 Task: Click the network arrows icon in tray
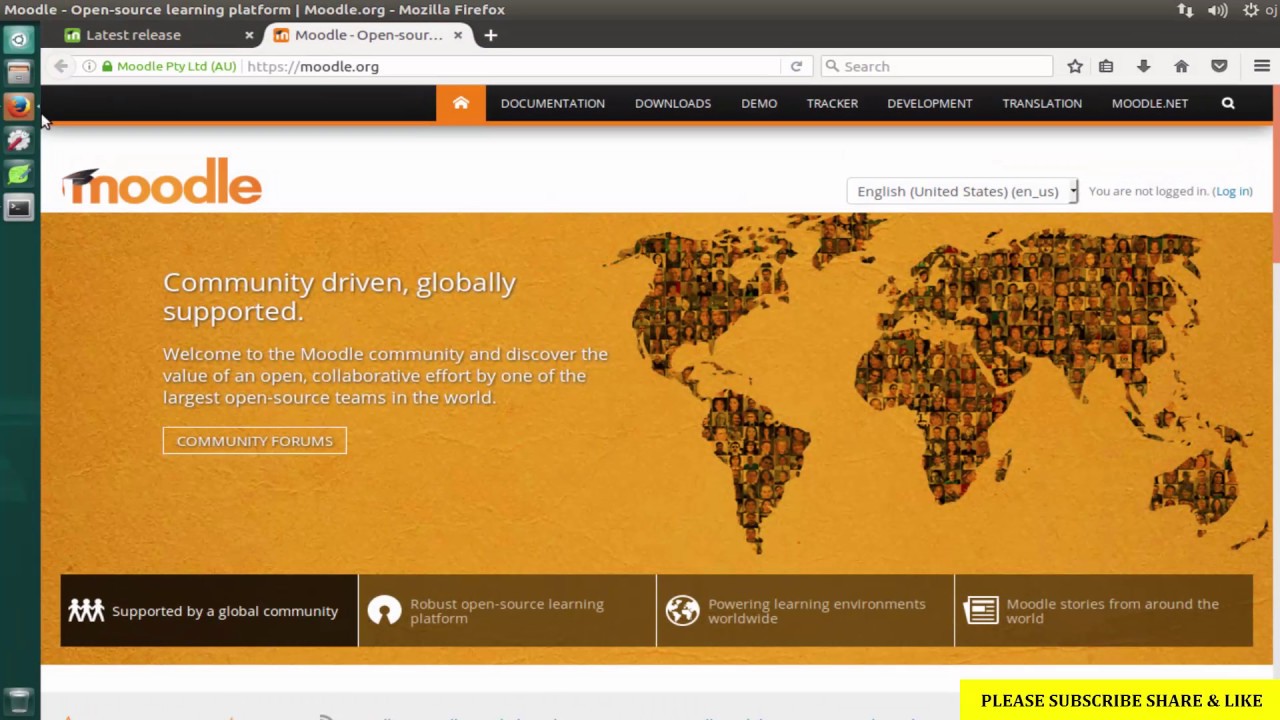click(x=1185, y=10)
